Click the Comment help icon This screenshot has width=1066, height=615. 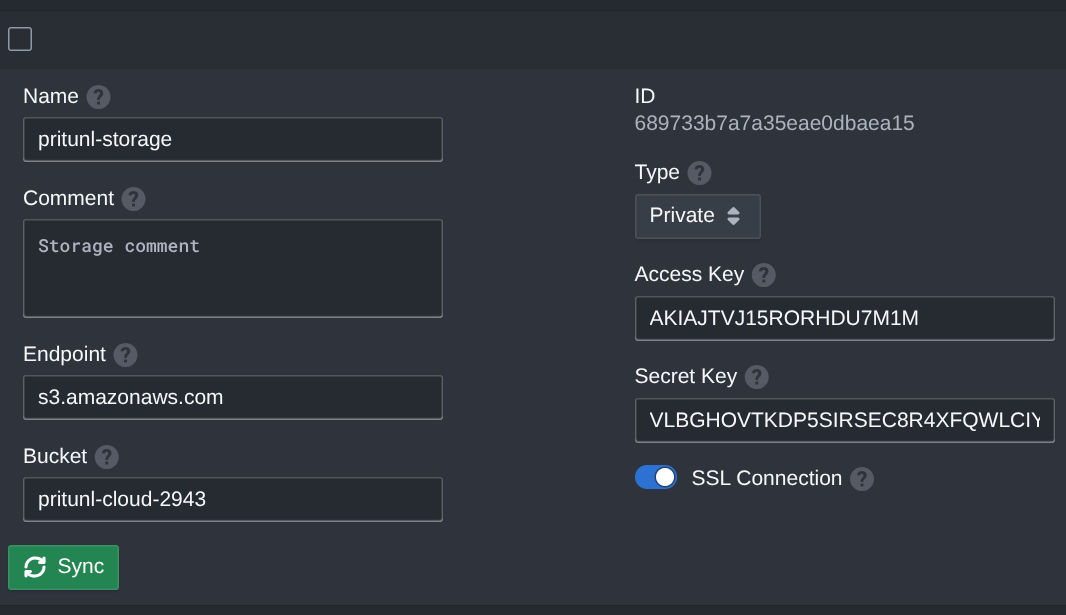point(132,198)
